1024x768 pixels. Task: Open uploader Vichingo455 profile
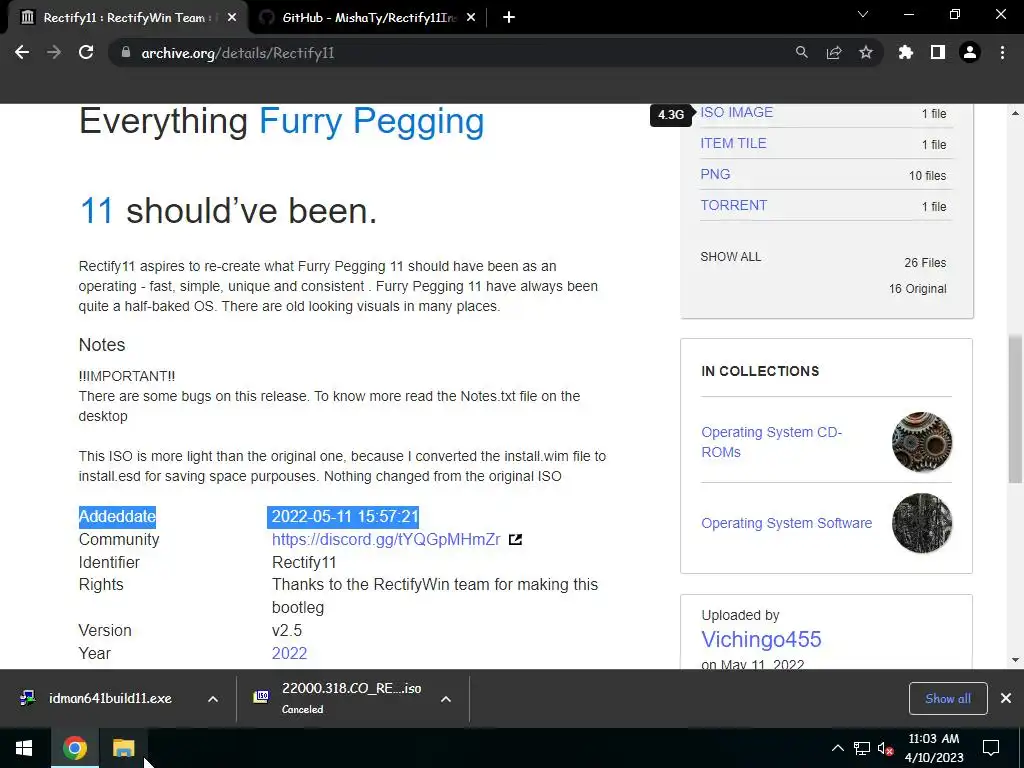tap(761, 639)
